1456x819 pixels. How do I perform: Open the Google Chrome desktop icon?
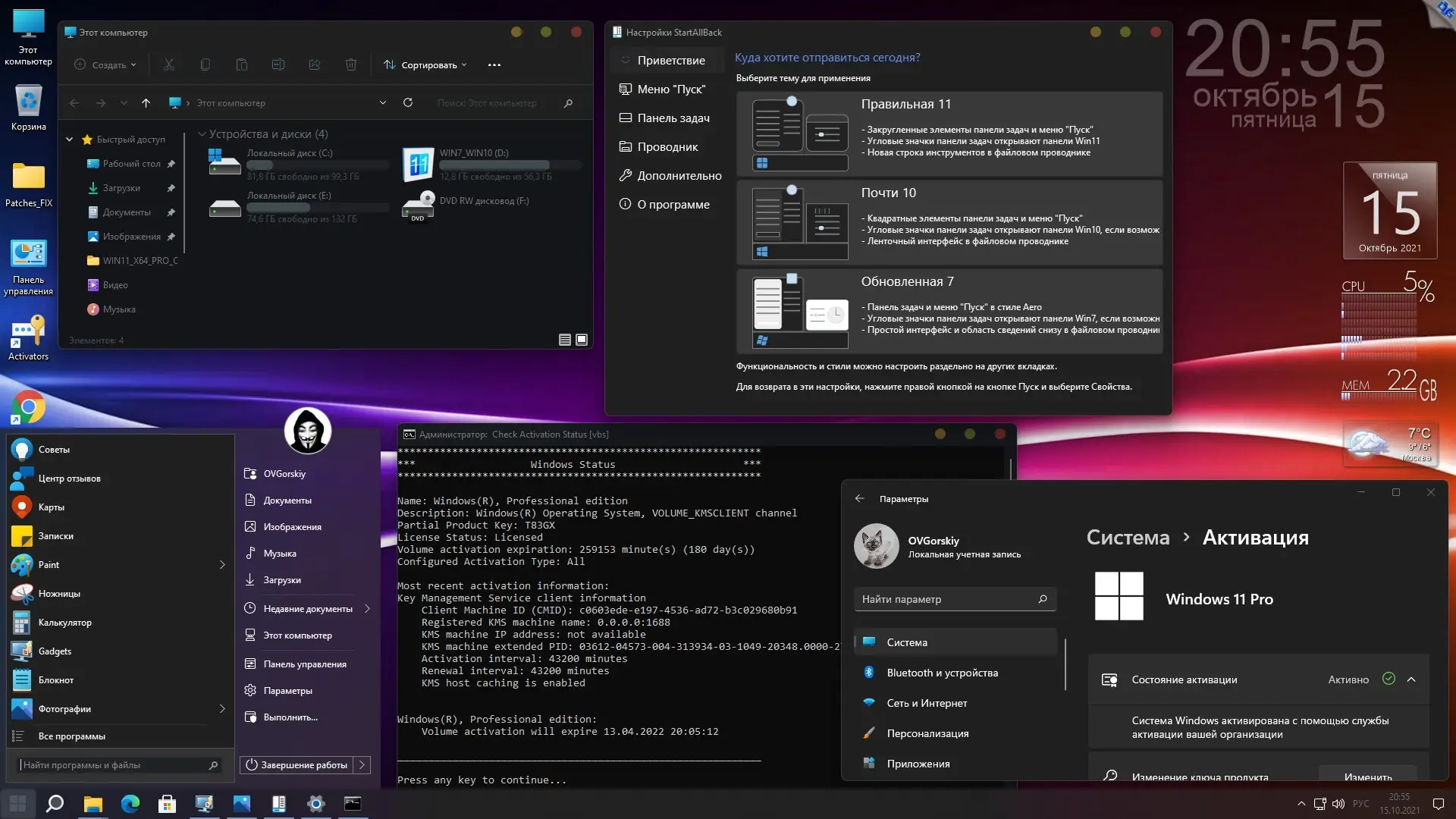[x=28, y=408]
